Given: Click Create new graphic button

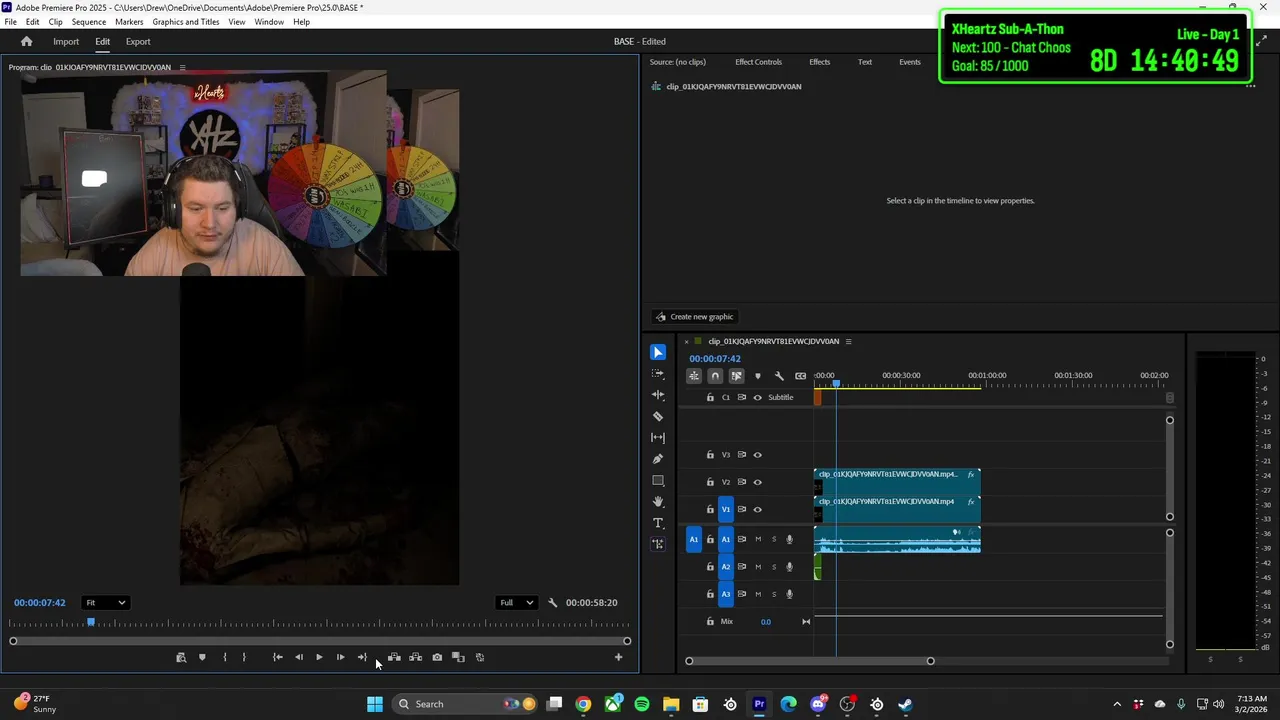Looking at the screenshot, I should 694,317.
